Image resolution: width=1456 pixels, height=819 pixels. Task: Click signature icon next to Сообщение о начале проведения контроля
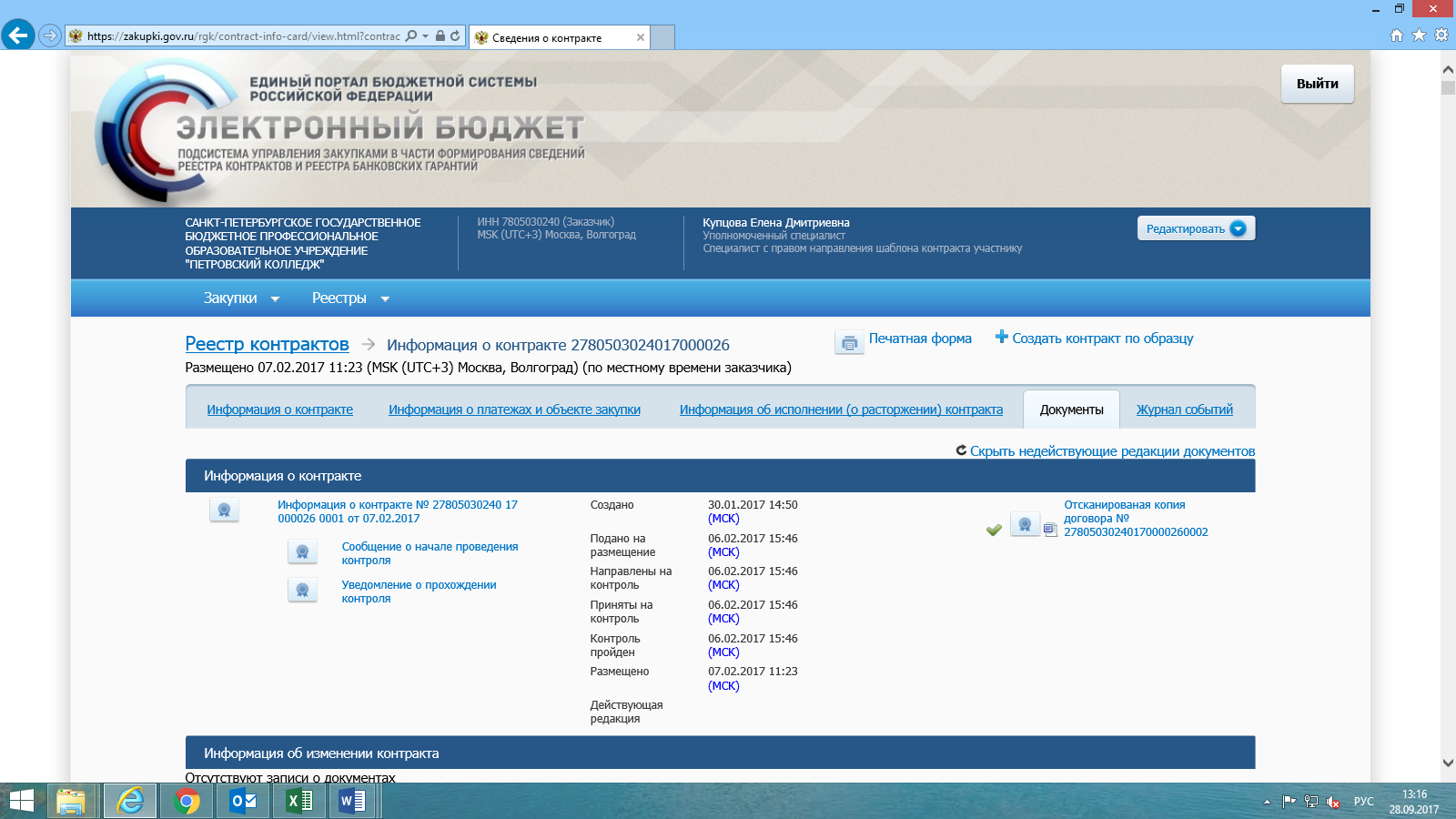[302, 551]
